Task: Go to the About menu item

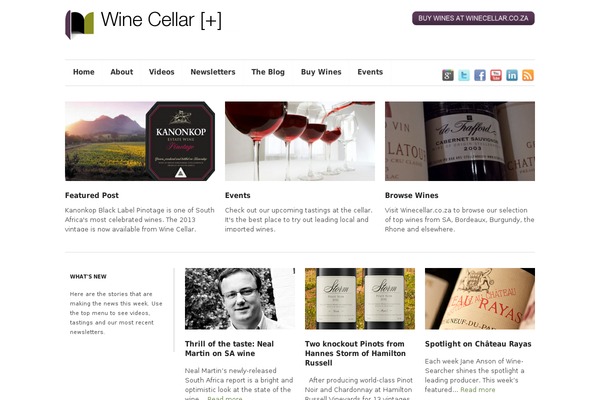Action: click(x=122, y=72)
